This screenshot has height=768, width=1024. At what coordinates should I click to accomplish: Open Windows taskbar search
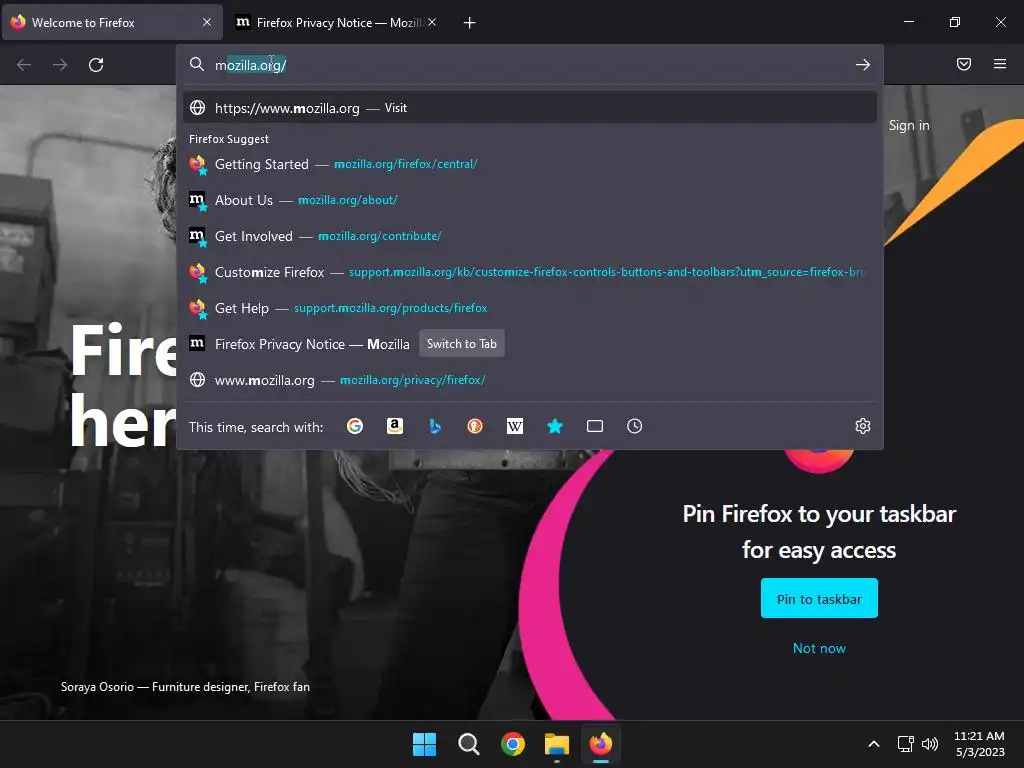[x=469, y=744]
